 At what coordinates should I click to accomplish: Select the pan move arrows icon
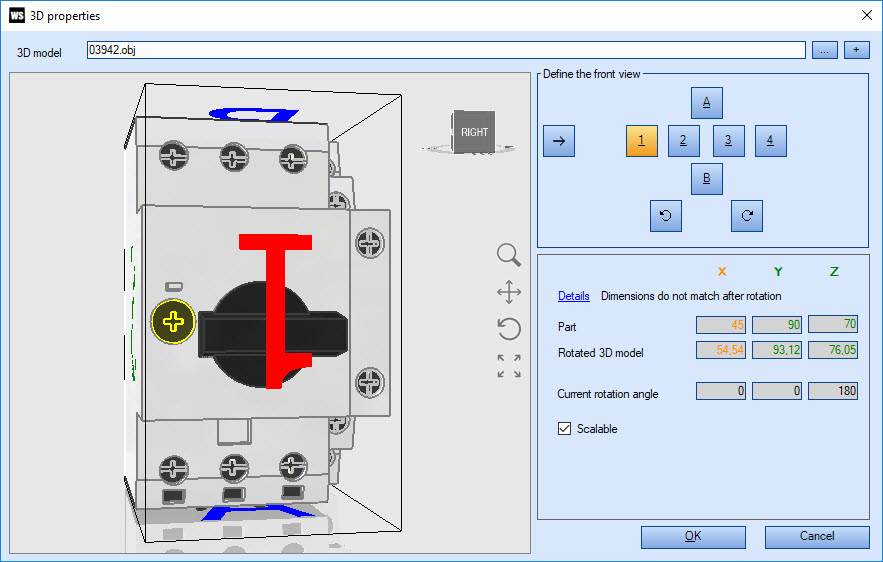coord(509,292)
